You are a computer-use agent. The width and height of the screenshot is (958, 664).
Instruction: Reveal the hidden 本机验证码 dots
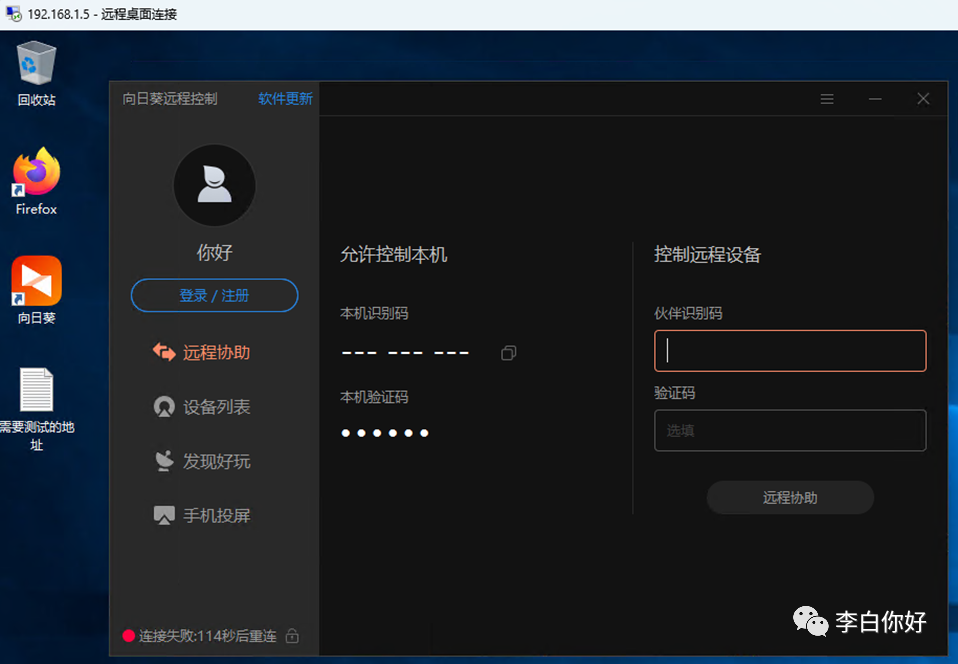pos(385,433)
